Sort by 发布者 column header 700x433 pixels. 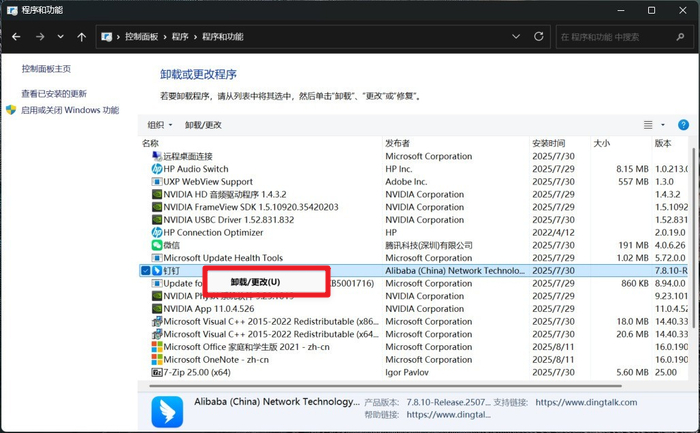coord(397,143)
